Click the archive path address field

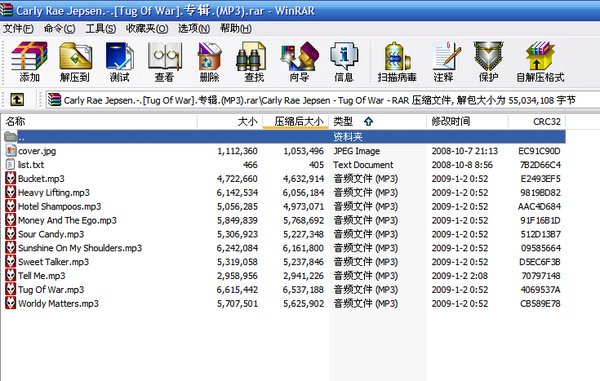[323, 100]
